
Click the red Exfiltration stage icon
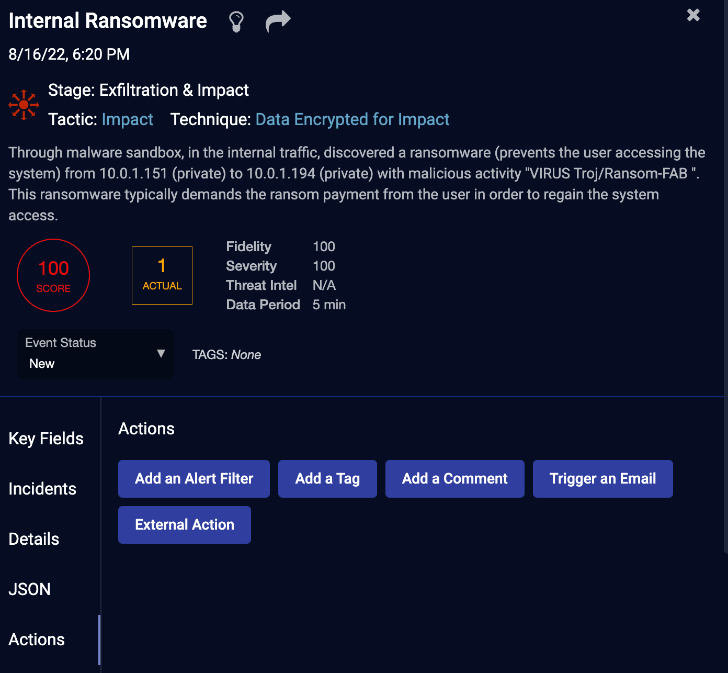pyautogui.click(x=24, y=105)
